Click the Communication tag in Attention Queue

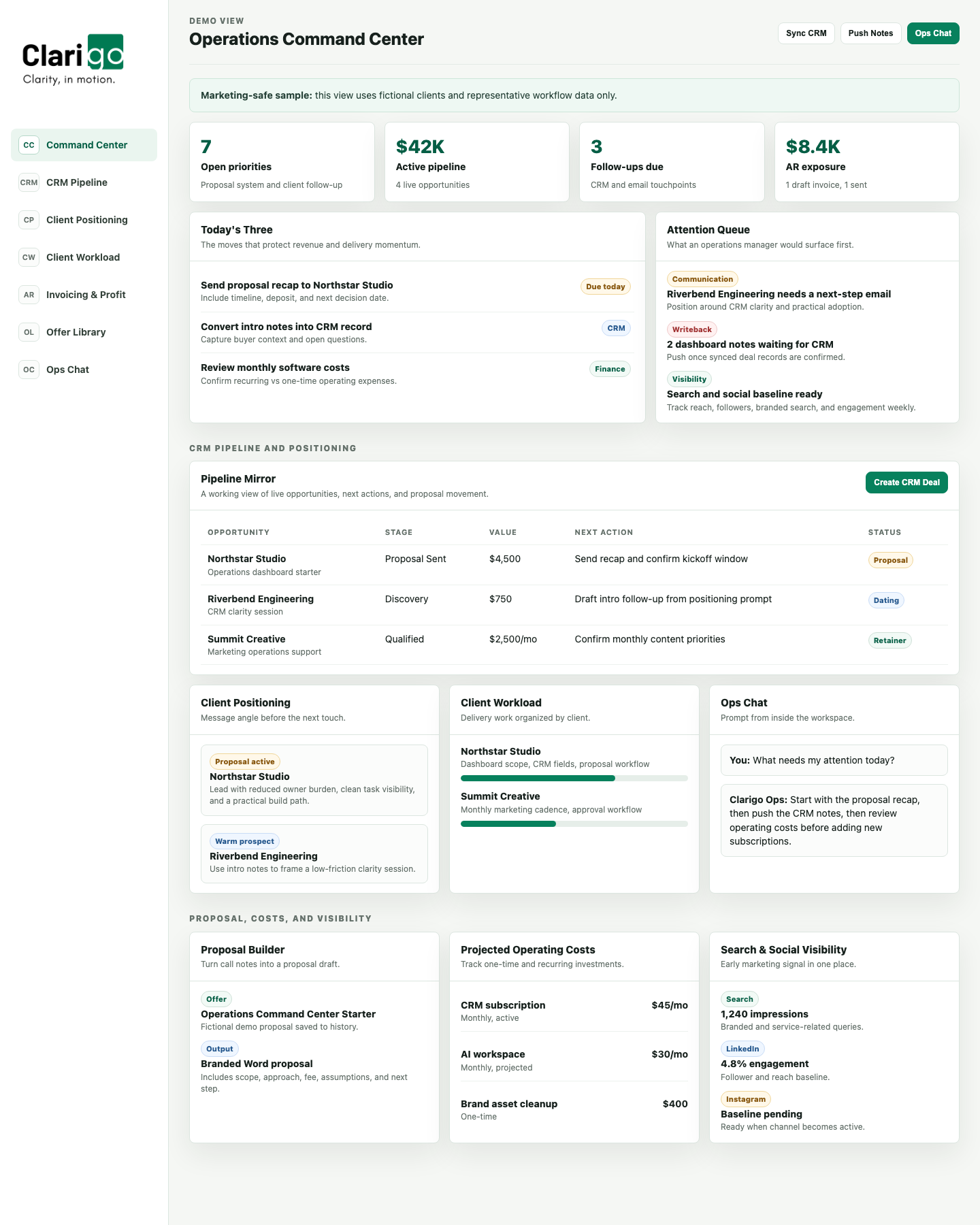pyautogui.click(x=702, y=279)
